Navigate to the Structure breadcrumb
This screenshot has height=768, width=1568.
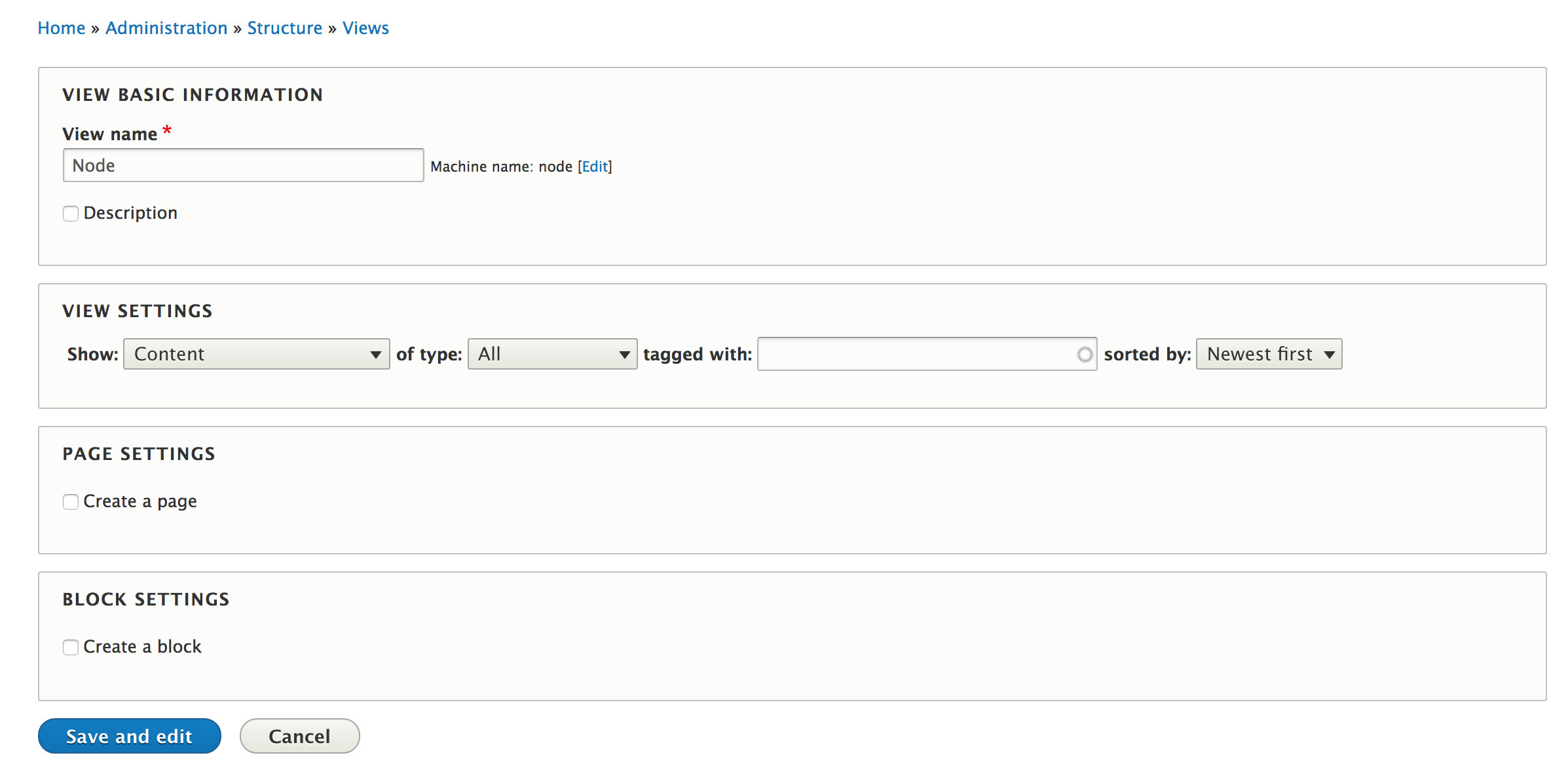pos(285,28)
